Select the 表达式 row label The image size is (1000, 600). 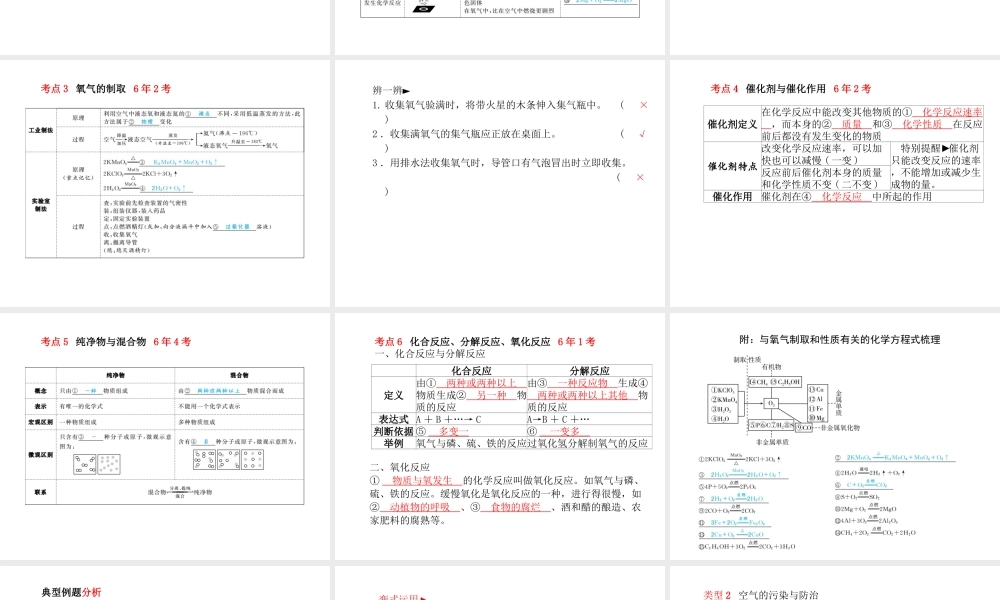point(393,419)
